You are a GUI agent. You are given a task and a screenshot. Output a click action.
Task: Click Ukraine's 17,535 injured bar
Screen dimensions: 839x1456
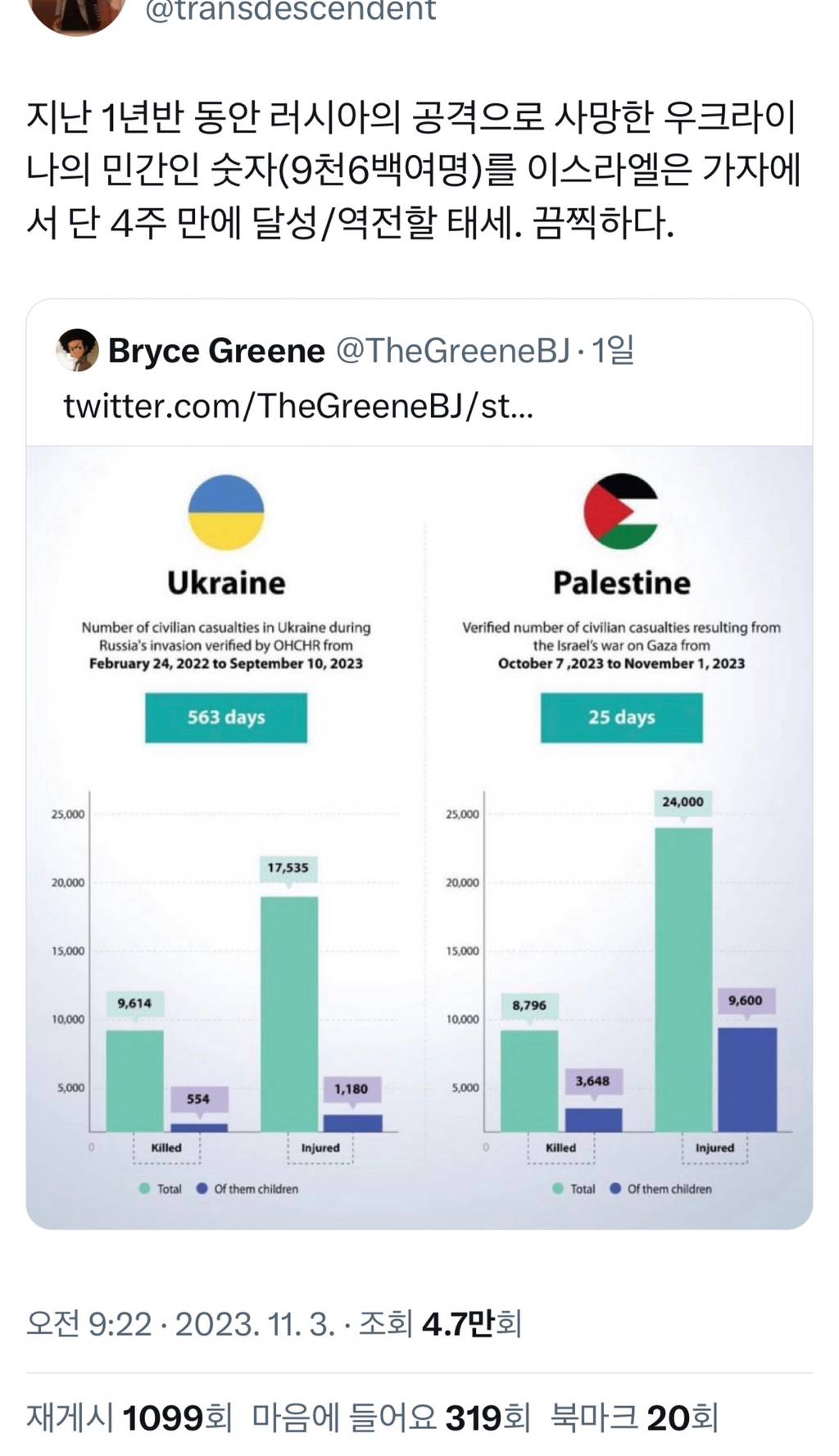coord(289,1014)
